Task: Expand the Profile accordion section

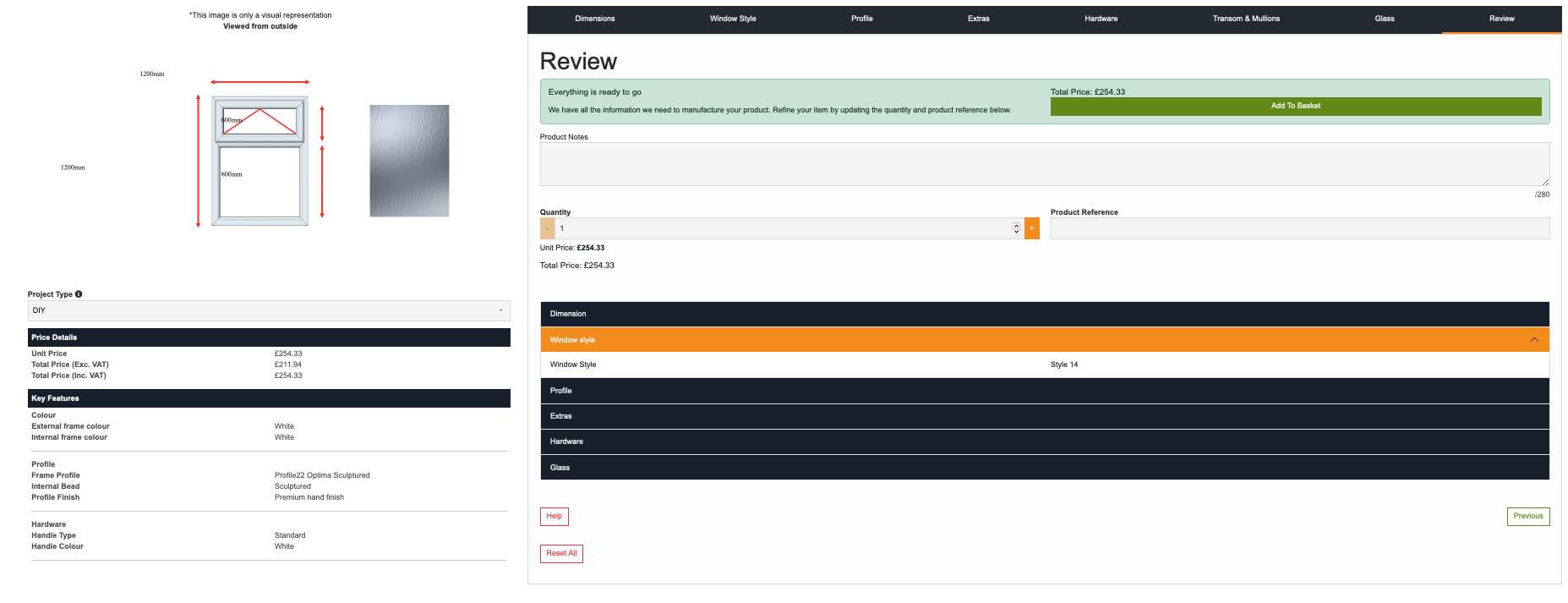Action: point(1044,391)
